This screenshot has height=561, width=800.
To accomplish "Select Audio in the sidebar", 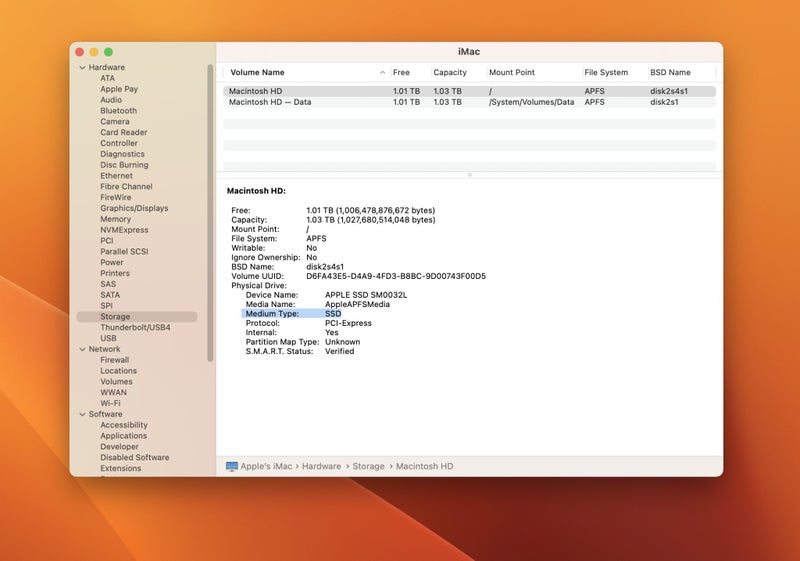I will pos(111,99).
